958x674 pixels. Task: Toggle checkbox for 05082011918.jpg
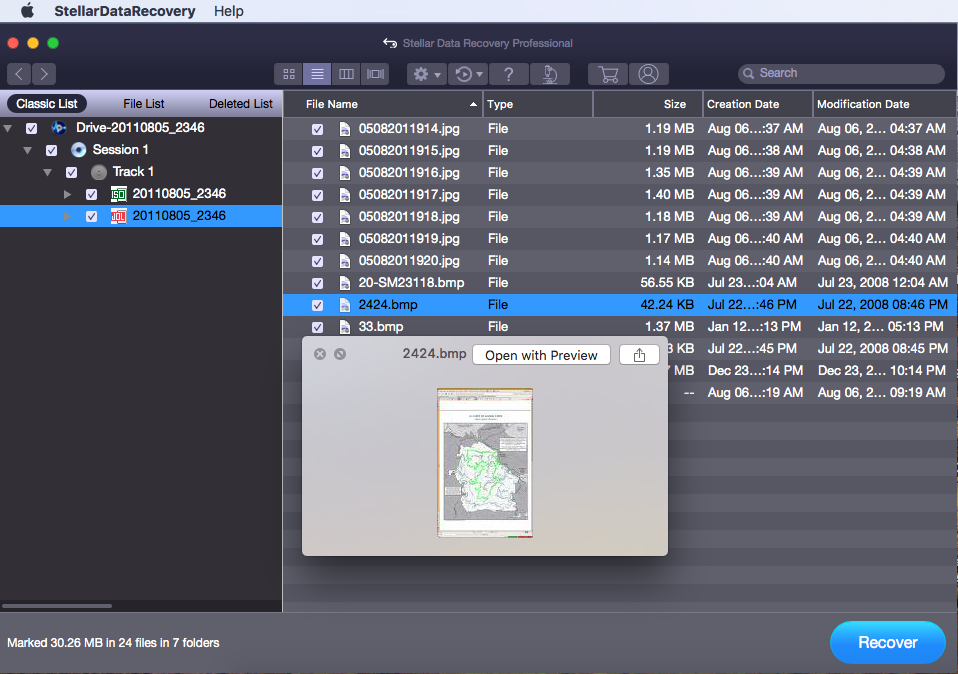pyautogui.click(x=317, y=217)
